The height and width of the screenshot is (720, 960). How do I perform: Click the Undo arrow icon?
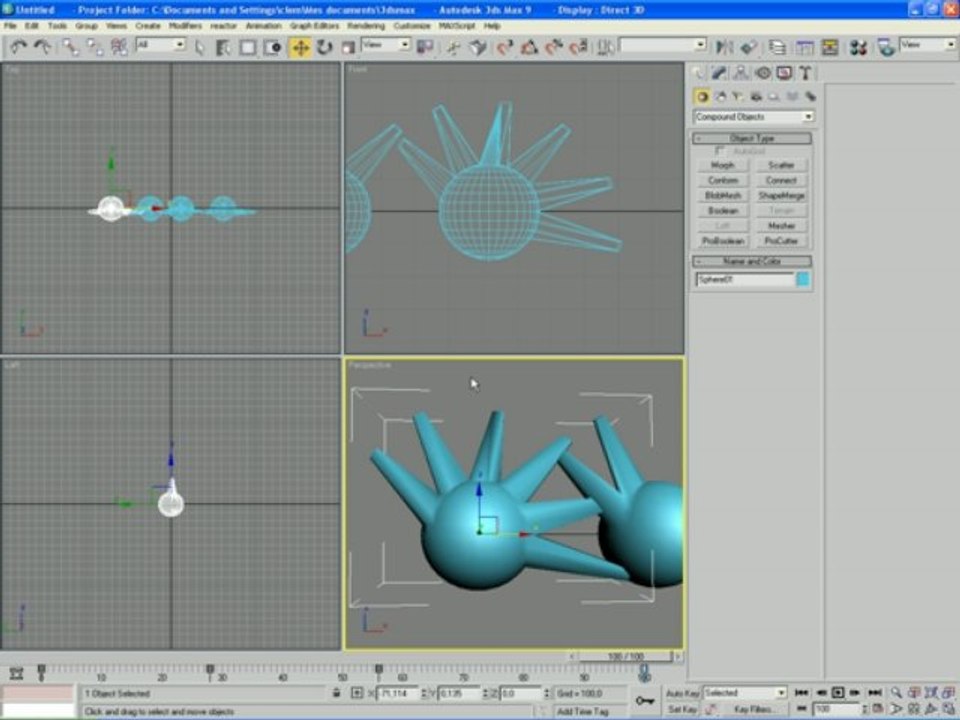click(18, 47)
